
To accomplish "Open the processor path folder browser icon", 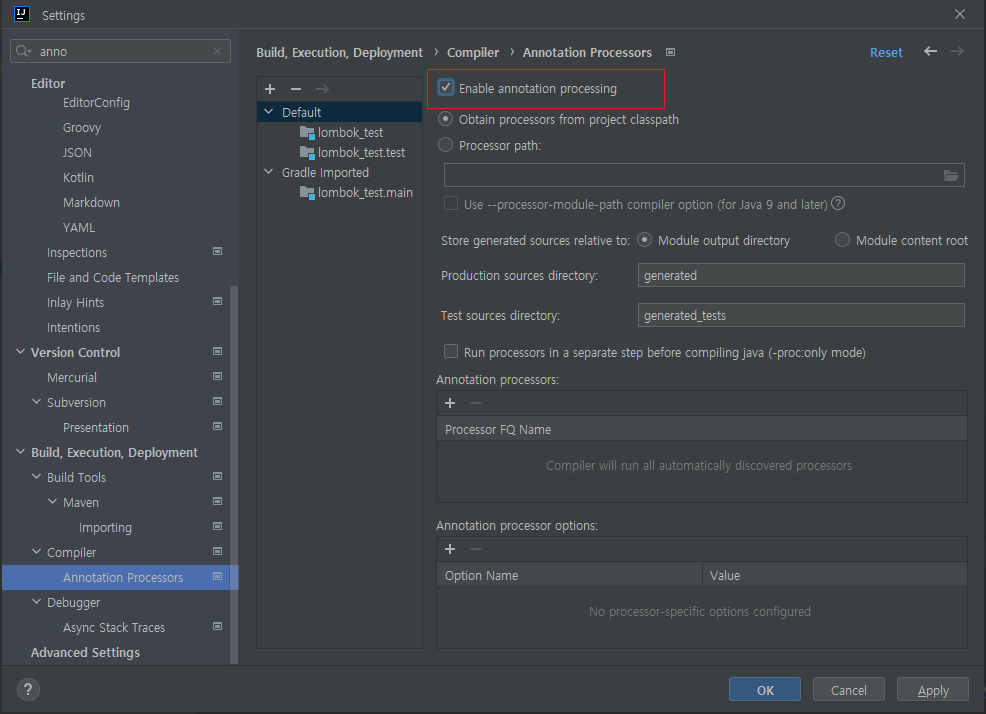I will pyautogui.click(x=951, y=174).
